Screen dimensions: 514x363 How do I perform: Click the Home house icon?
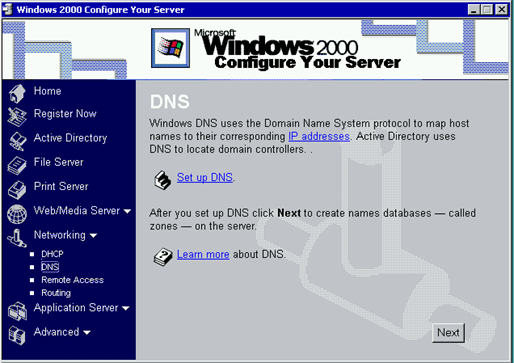[17, 93]
